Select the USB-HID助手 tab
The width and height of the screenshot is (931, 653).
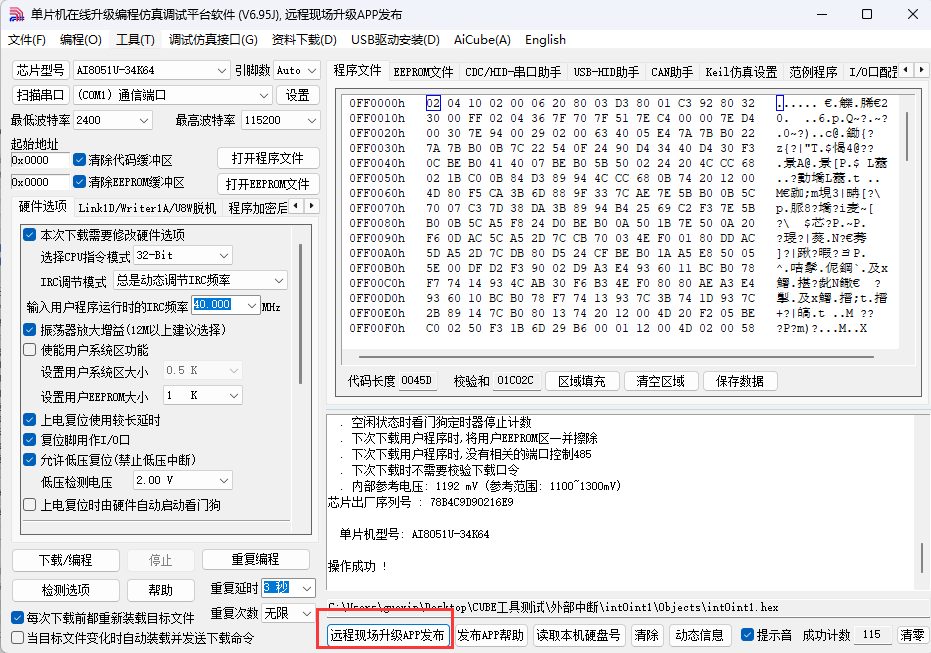(606, 72)
